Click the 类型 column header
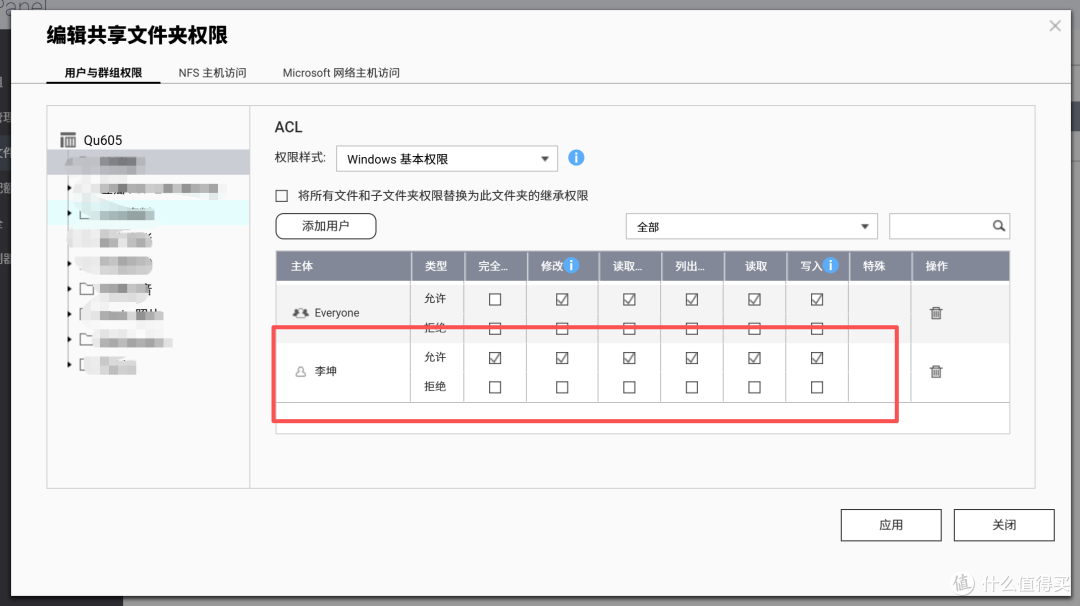This screenshot has height=606, width=1080. coord(436,266)
